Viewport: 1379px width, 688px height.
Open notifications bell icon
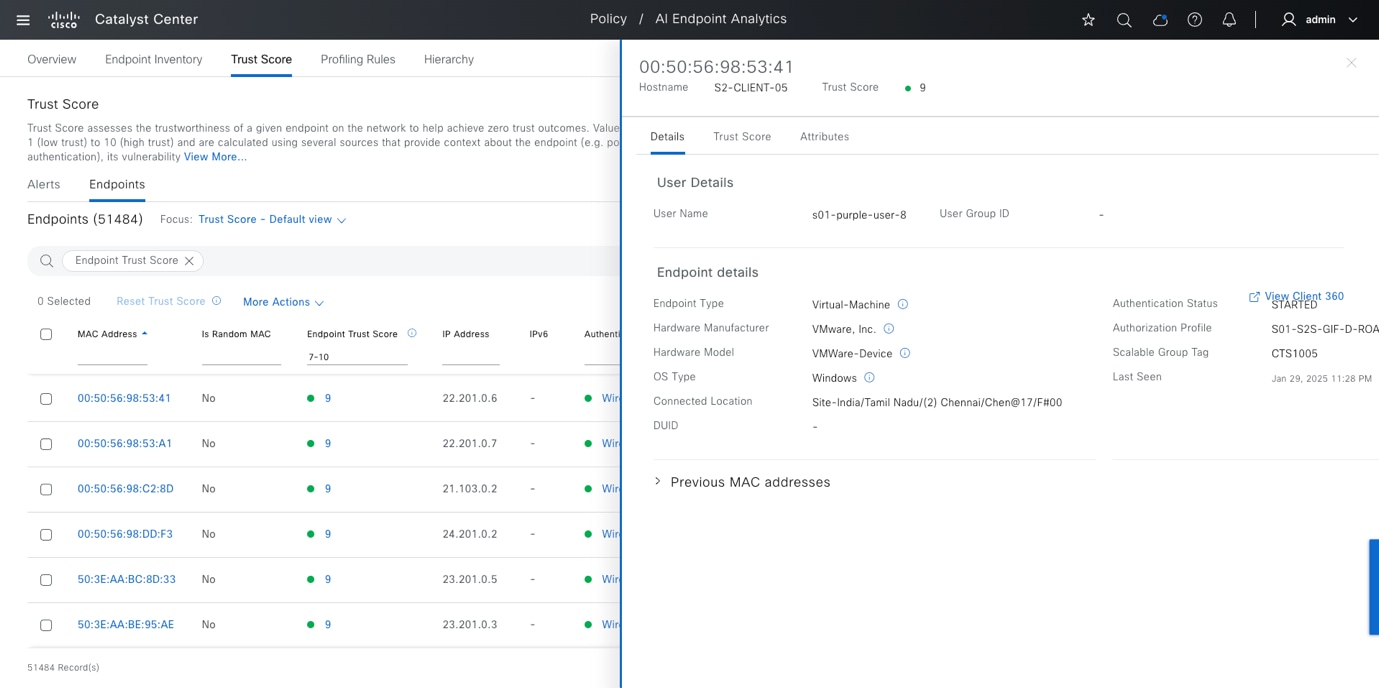click(x=1229, y=20)
